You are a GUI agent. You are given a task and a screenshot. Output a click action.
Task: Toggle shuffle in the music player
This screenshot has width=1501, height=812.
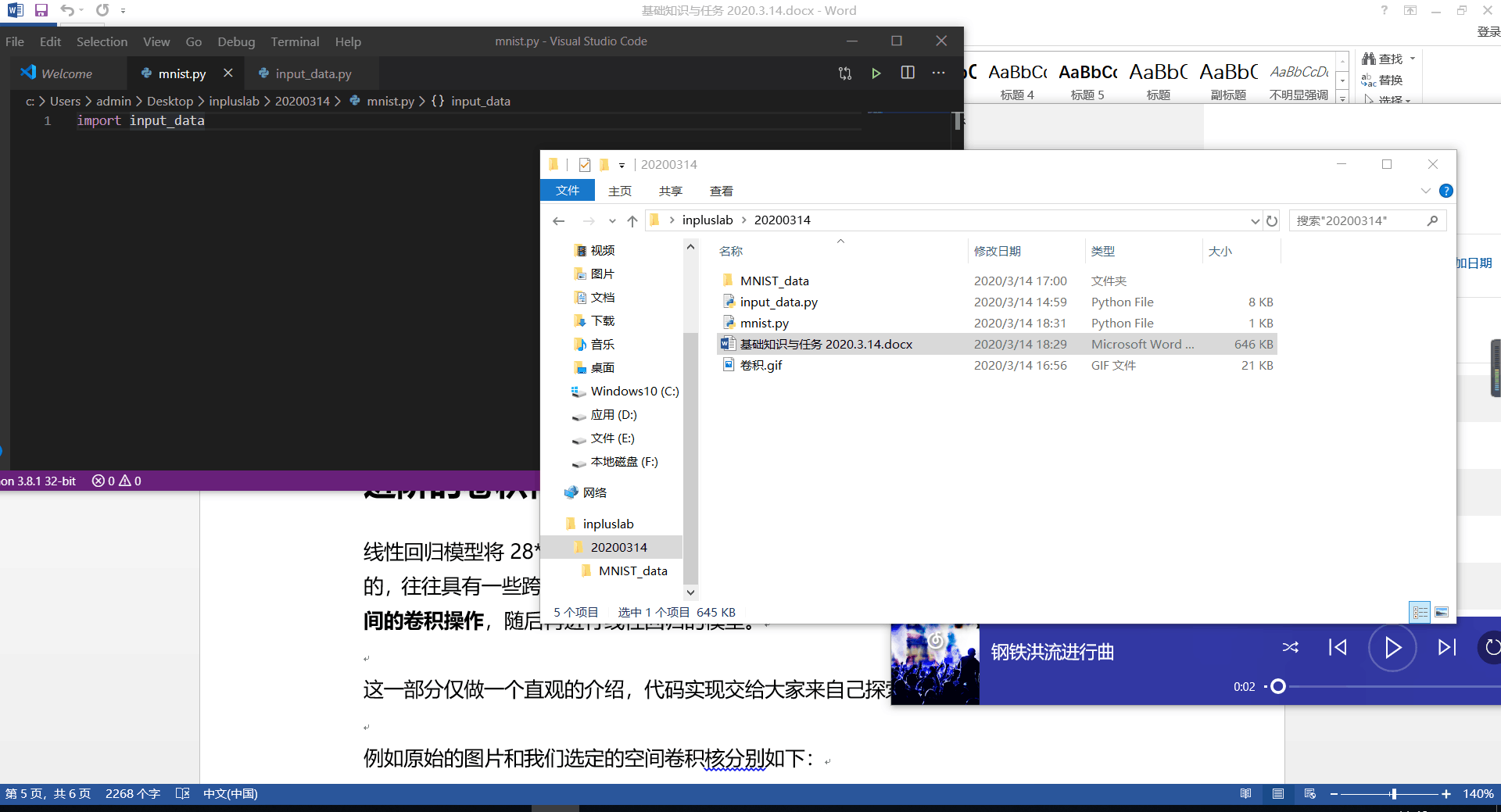[x=1291, y=647]
